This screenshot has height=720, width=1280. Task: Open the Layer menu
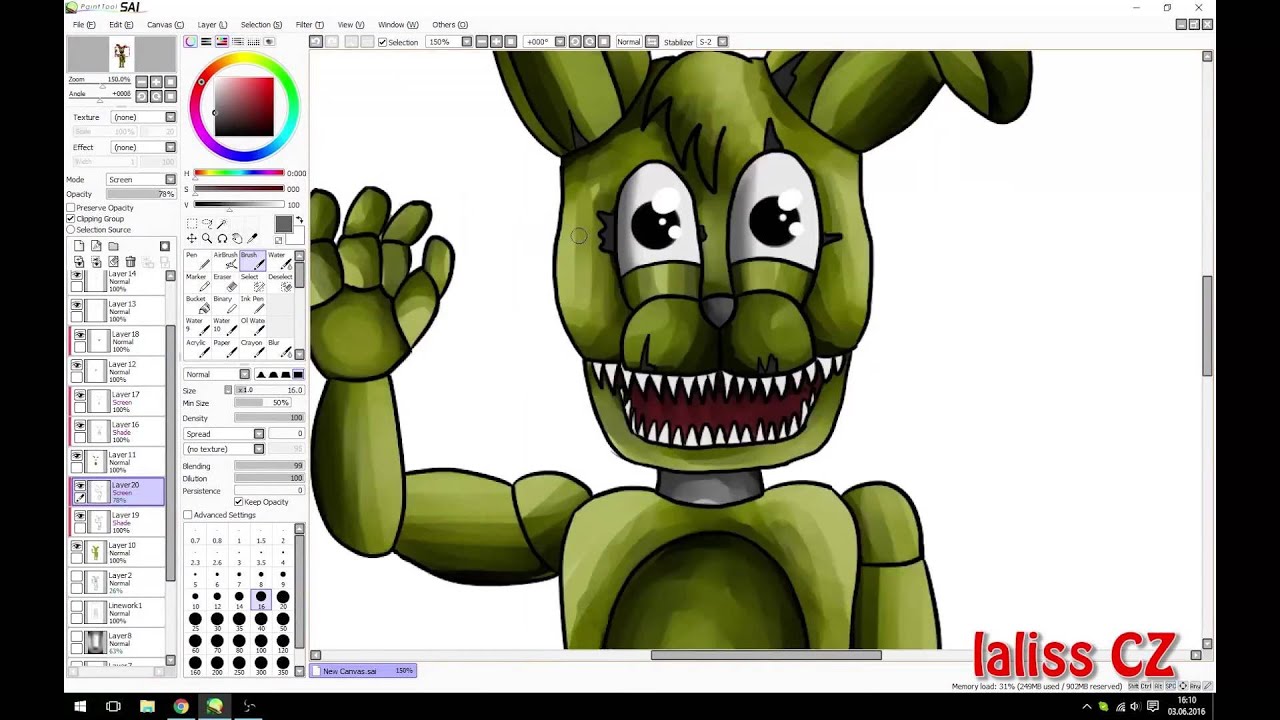[212, 25]
